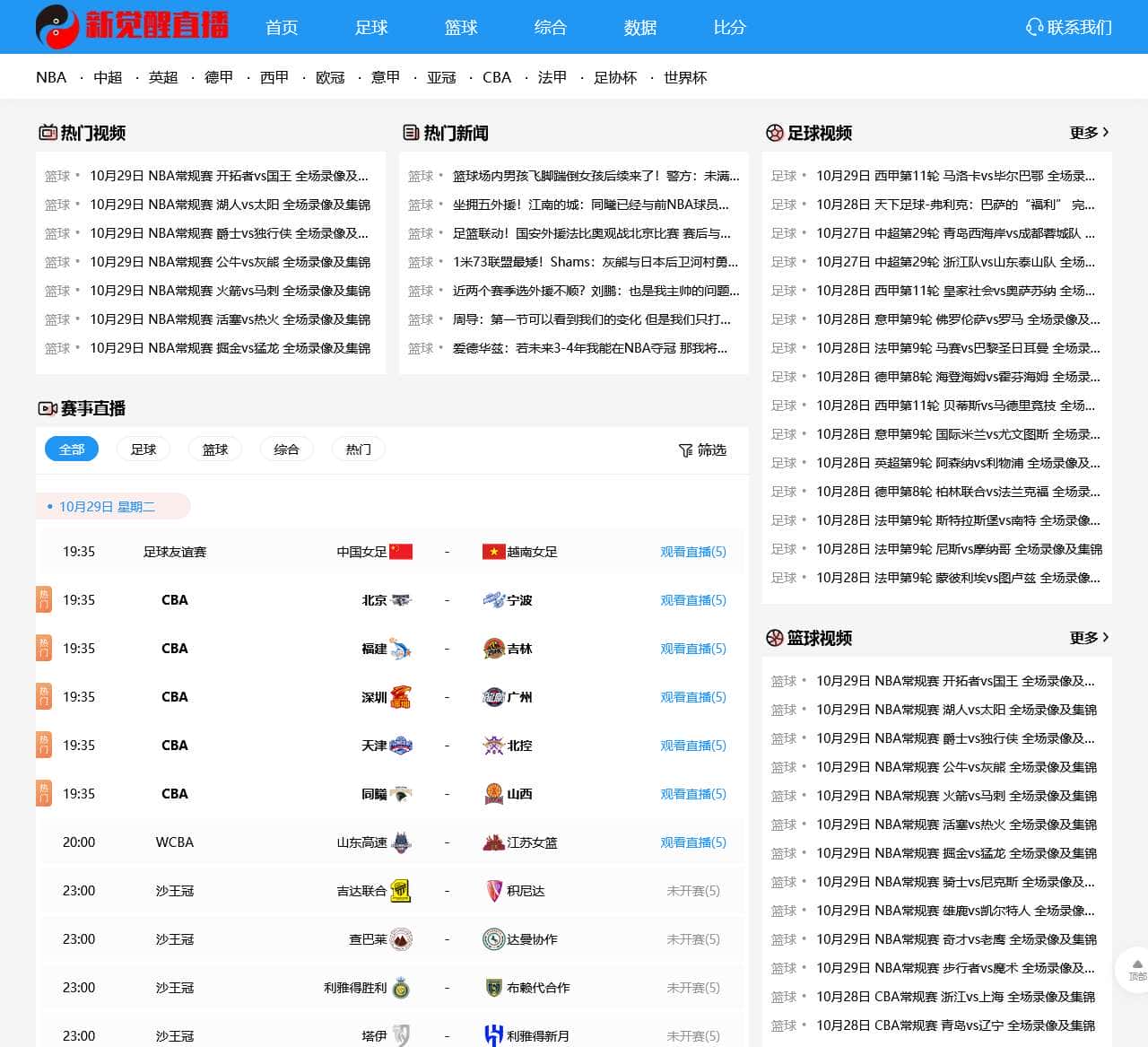Expand 更多 in the 足球视频 section
This screenshot has width=1148, height=1047.
coord(1089,133)
